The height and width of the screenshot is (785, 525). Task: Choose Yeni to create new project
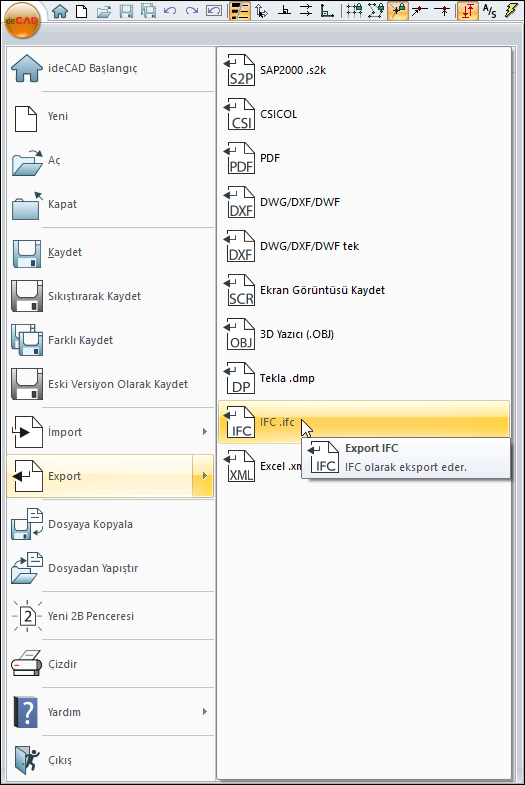111,117
